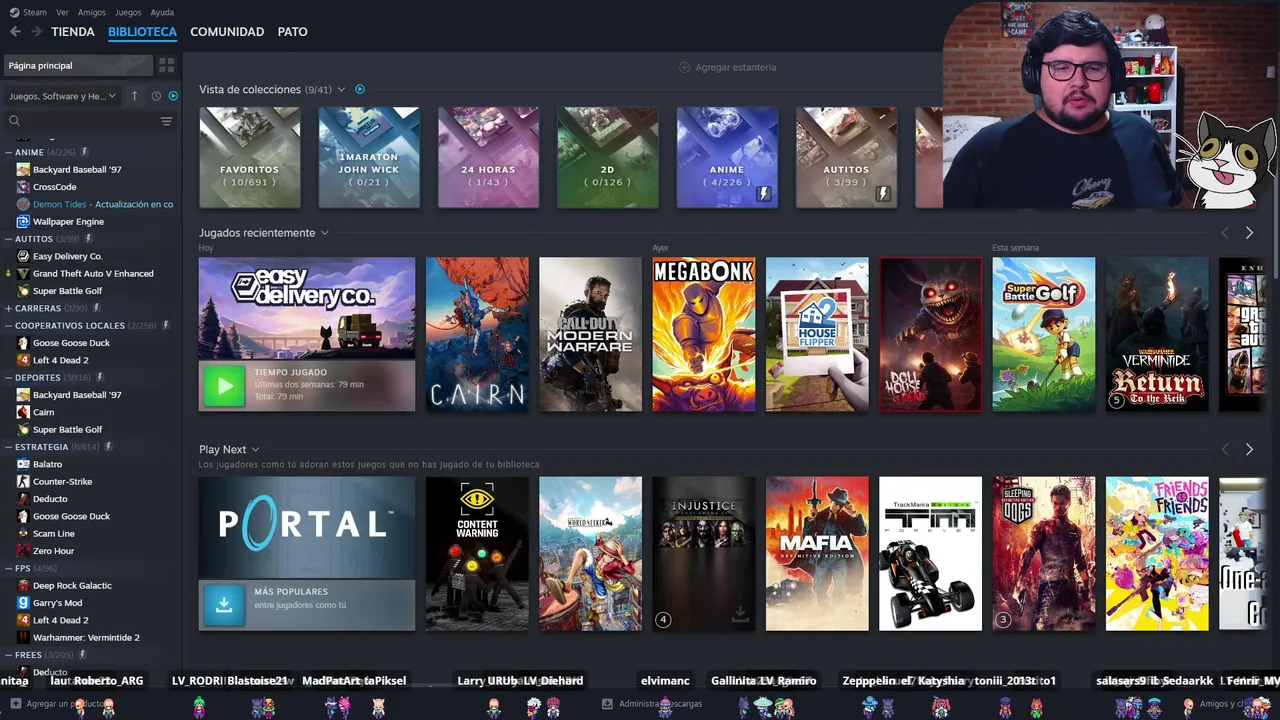Expand the Vista de colecciones dropdown
Screen dimensions: 1280x720
coord(341,89)
